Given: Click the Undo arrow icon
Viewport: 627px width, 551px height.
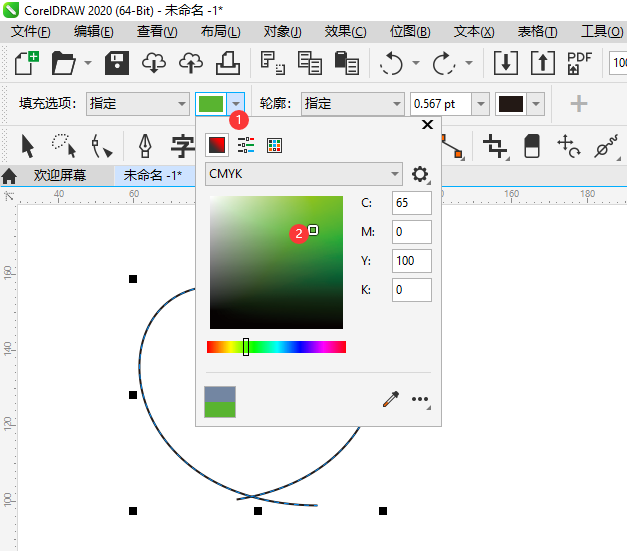Looking at the screenshot, I should [390, 63].
